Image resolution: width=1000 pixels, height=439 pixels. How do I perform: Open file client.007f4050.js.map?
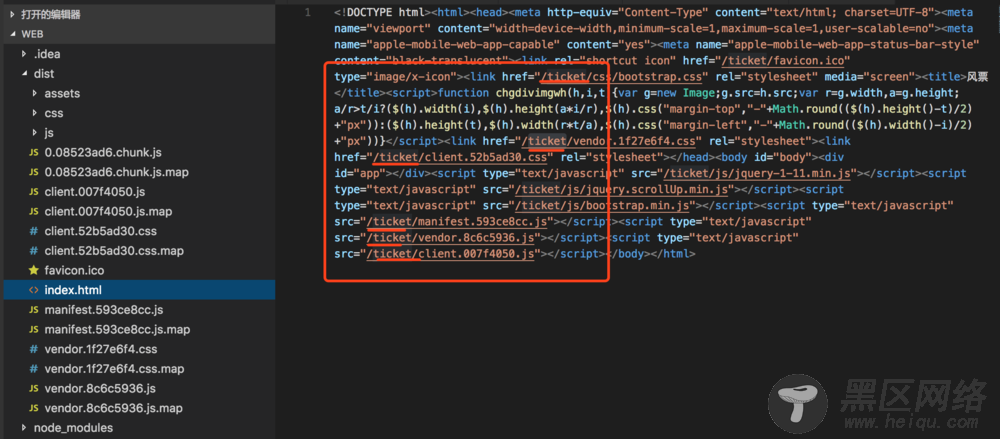108,211
